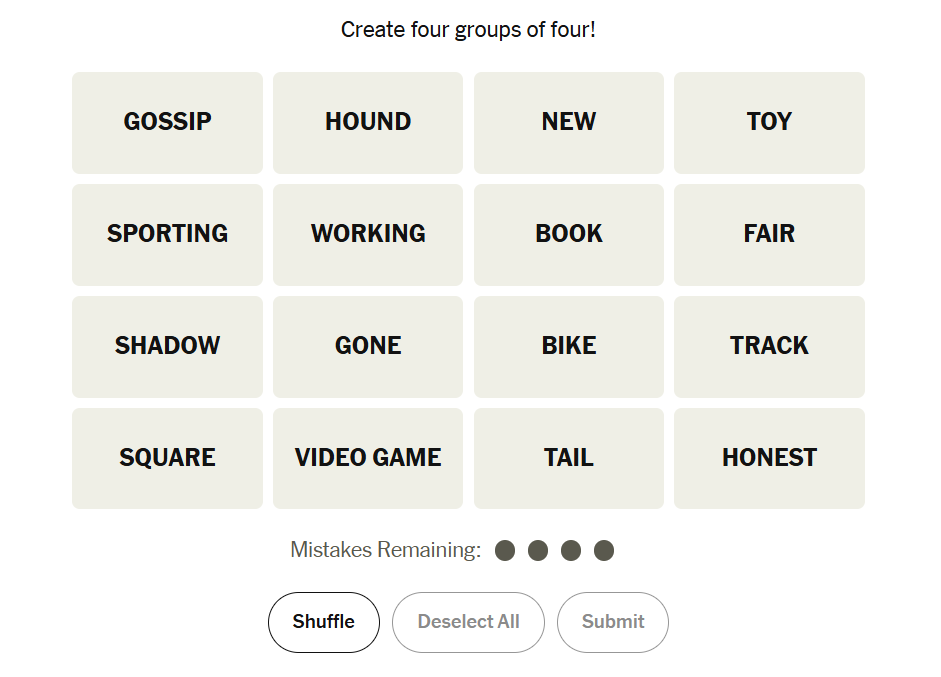Image resolution: width=941 pixels, height=677 pixels.
Task: Tap the TAIL tile
Action: click(569, 458)
